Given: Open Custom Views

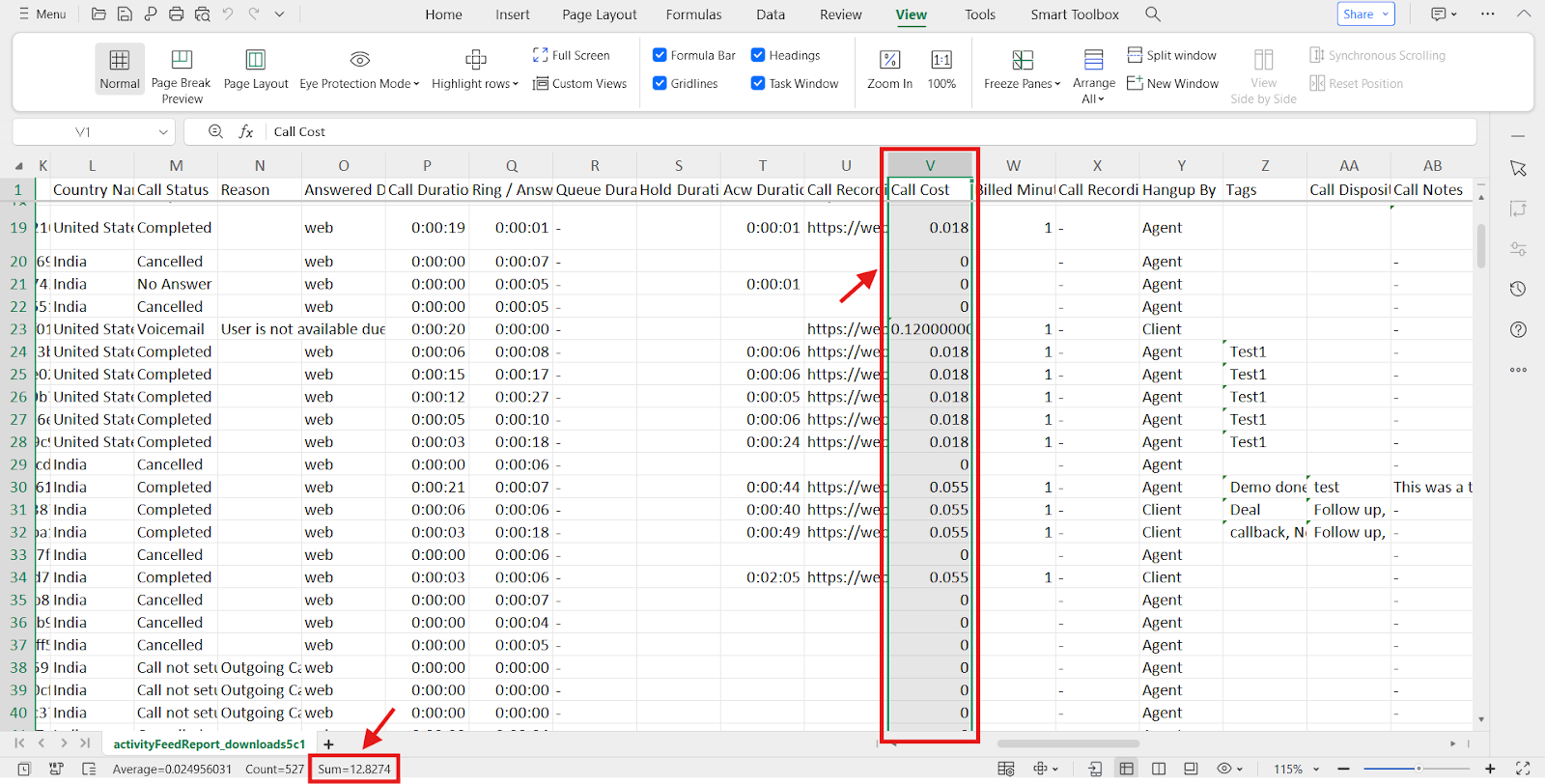Looking at the screenshot, I should (579, 84).
